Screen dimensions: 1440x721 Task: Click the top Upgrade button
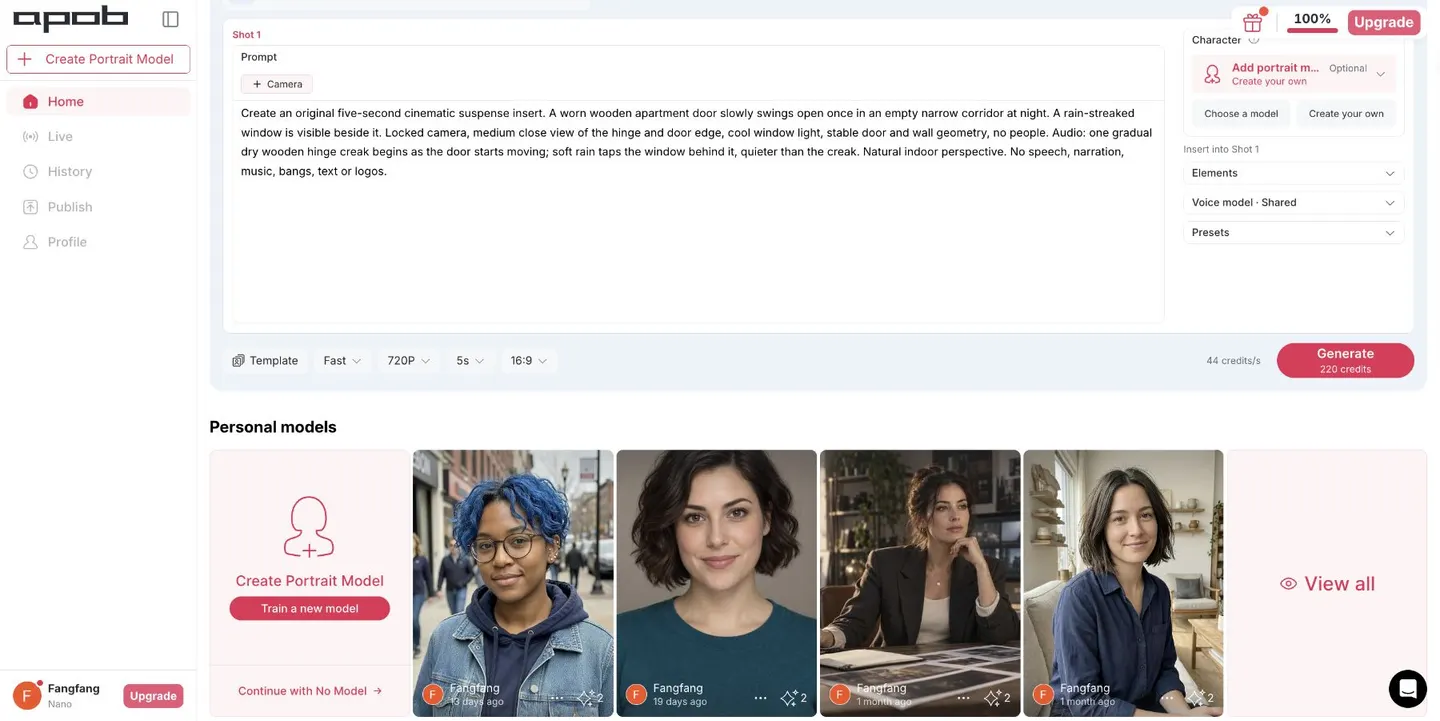click(x=1383, y=22)
